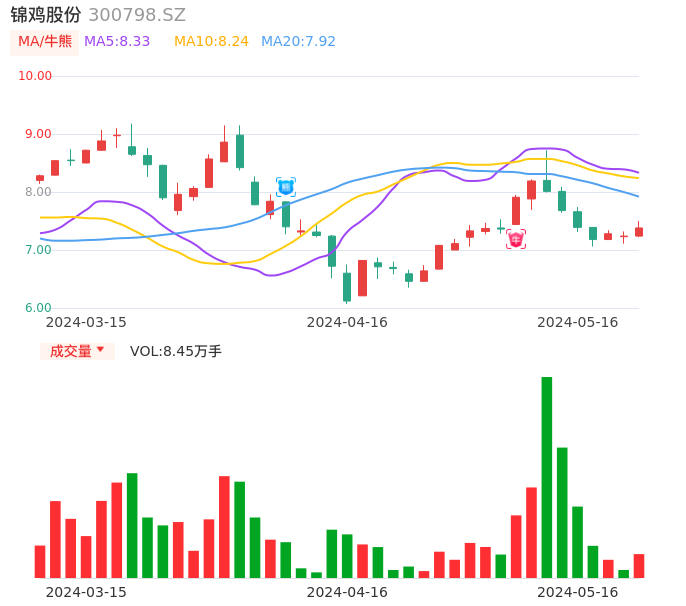Select the MA/牛熊 indicator tab
This screenshot has width=686, height=606.
45,42
